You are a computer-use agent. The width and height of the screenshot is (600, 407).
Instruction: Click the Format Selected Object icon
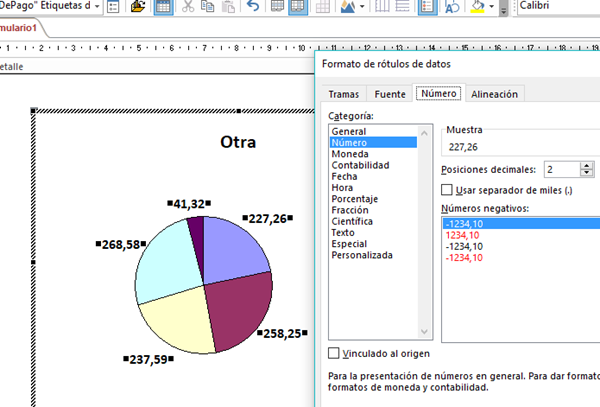pos(113,7)
